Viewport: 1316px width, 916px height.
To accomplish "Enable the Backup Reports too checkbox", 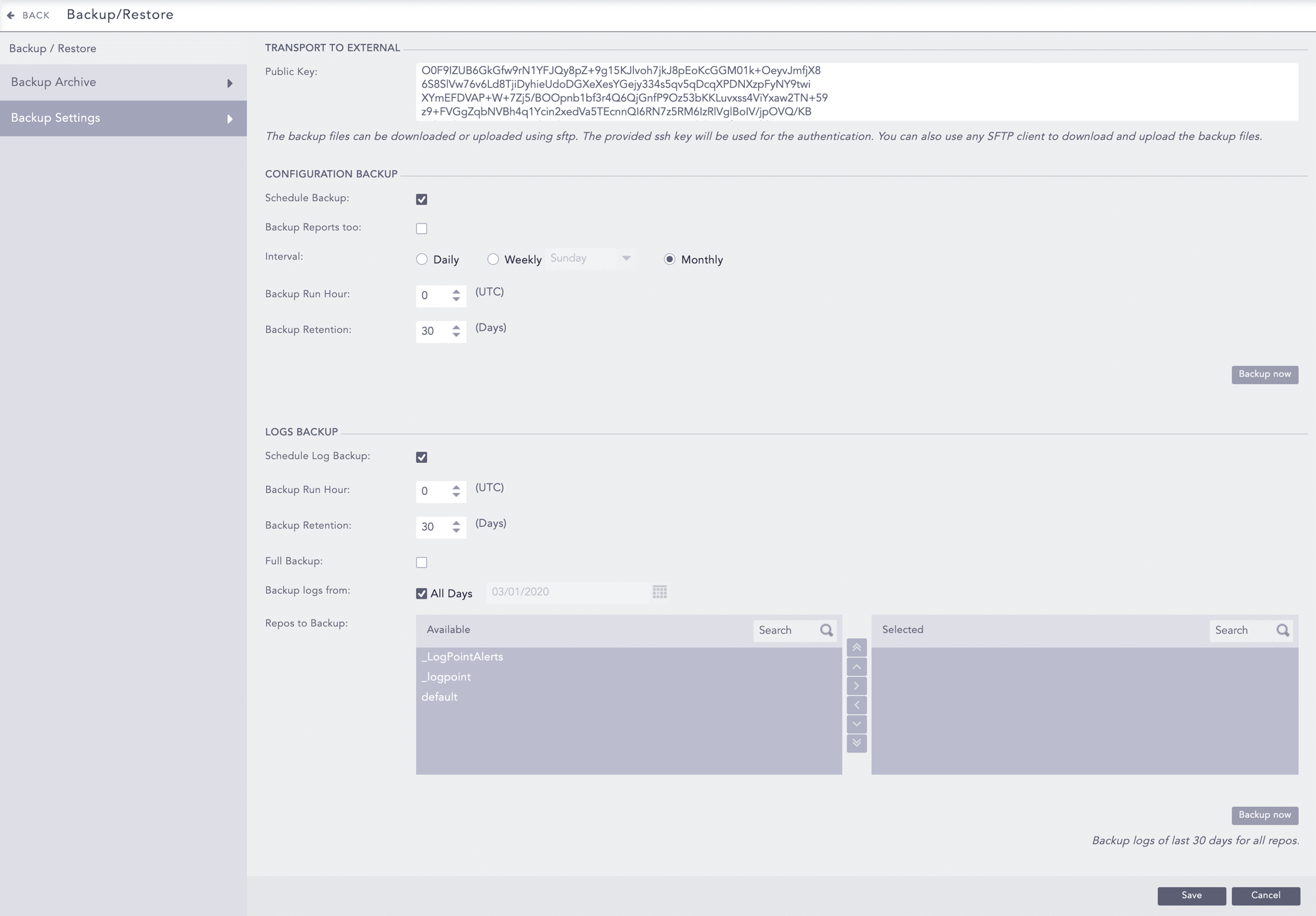I will 422,228.
